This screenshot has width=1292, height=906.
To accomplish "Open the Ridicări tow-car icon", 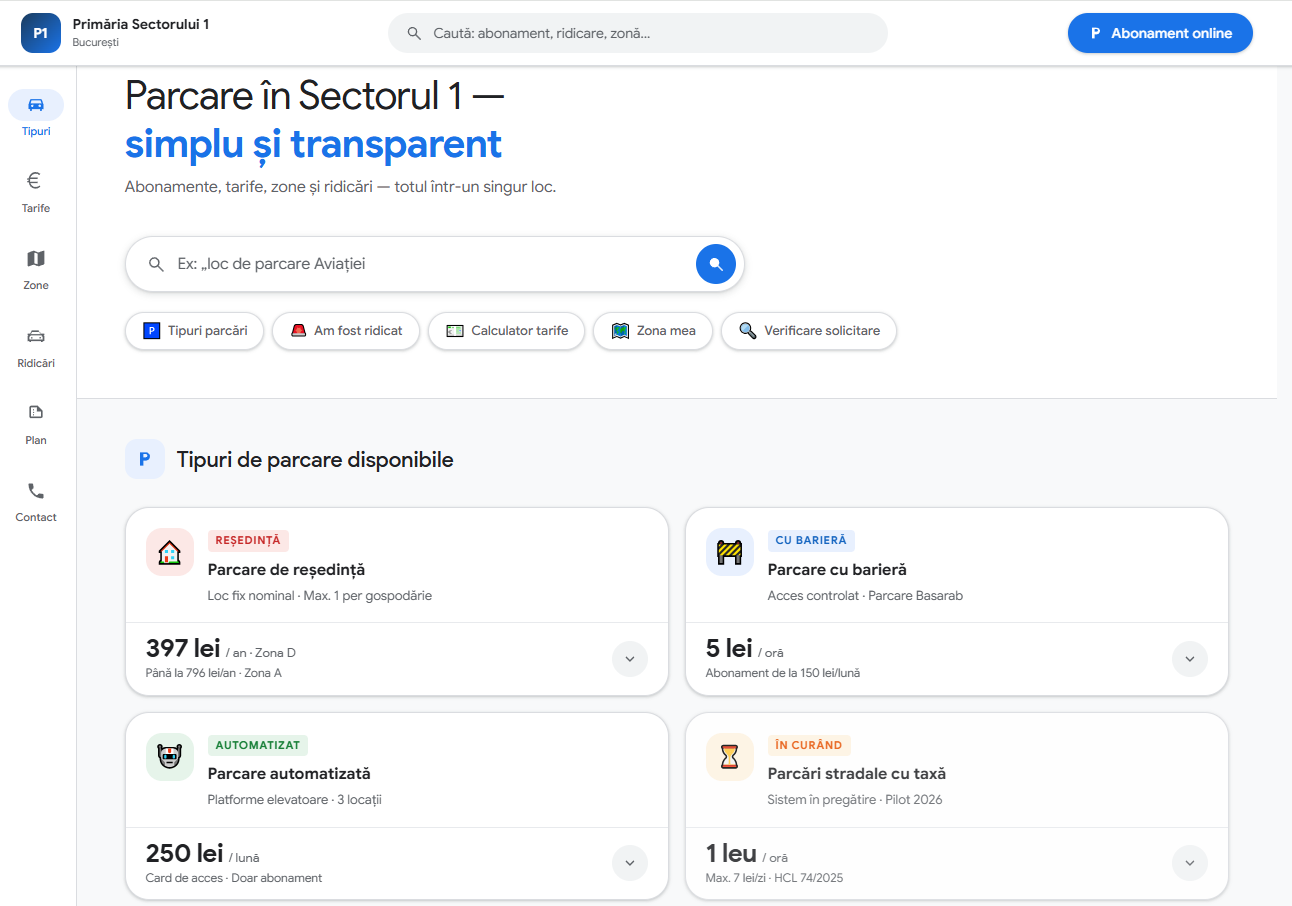I will pyautogui.click(x=36, y=336).
